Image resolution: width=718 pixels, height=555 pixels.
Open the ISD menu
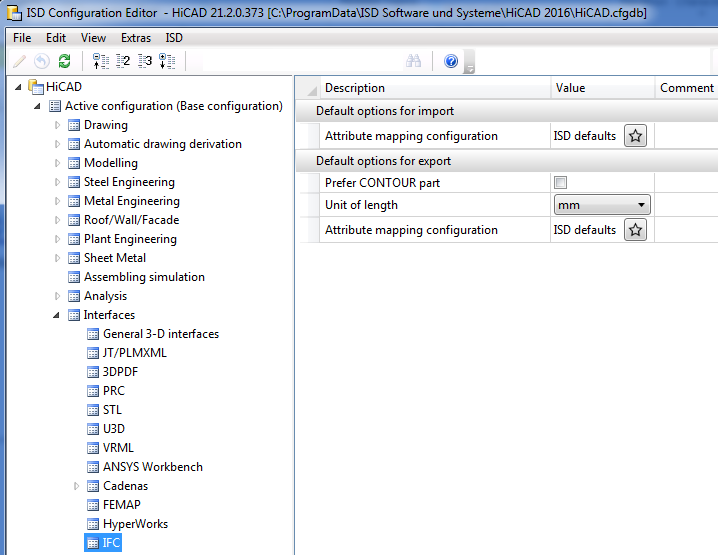tap(174, 38)
